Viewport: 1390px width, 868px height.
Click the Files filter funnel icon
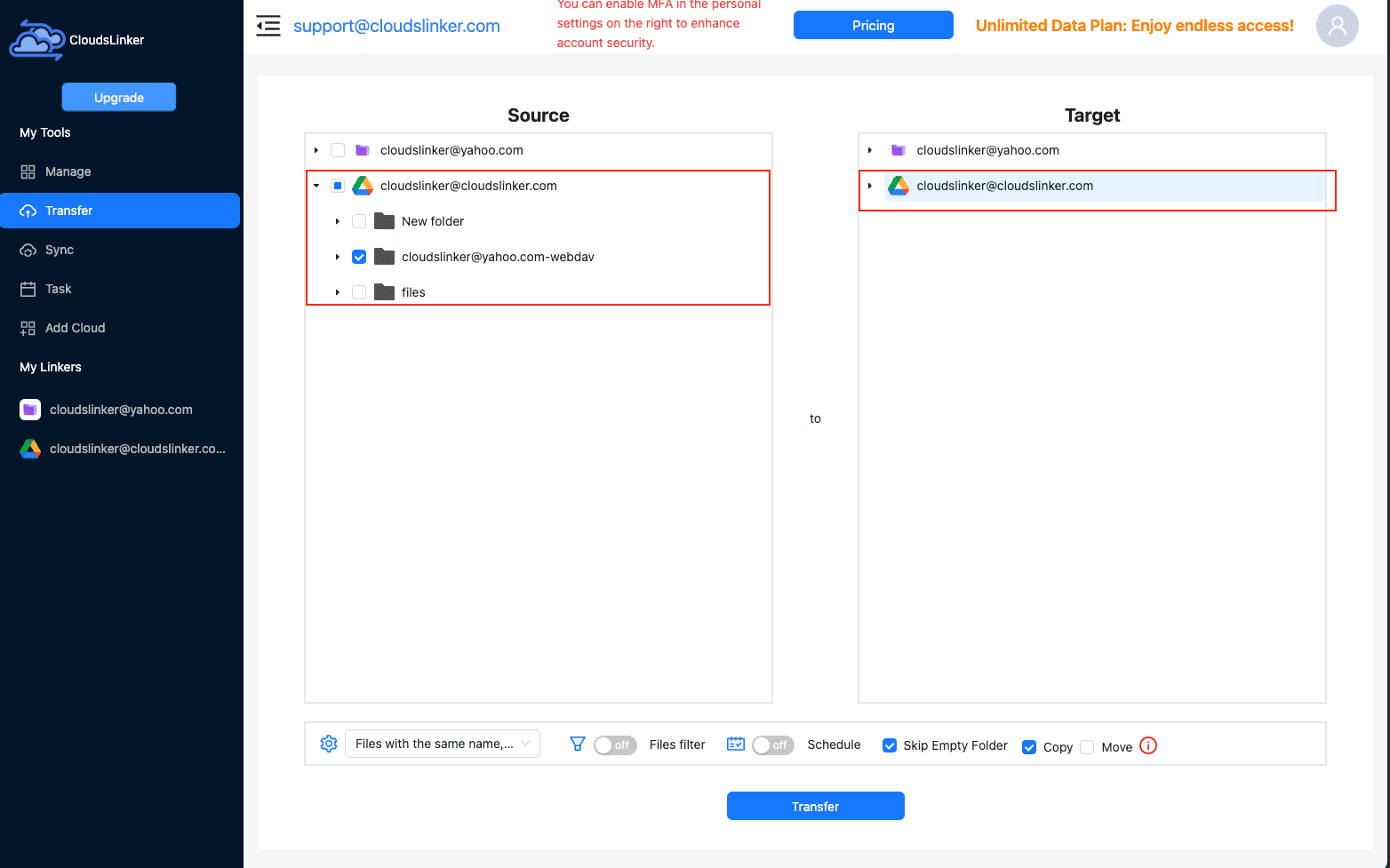pyautogui.click(x=578, y=744)
